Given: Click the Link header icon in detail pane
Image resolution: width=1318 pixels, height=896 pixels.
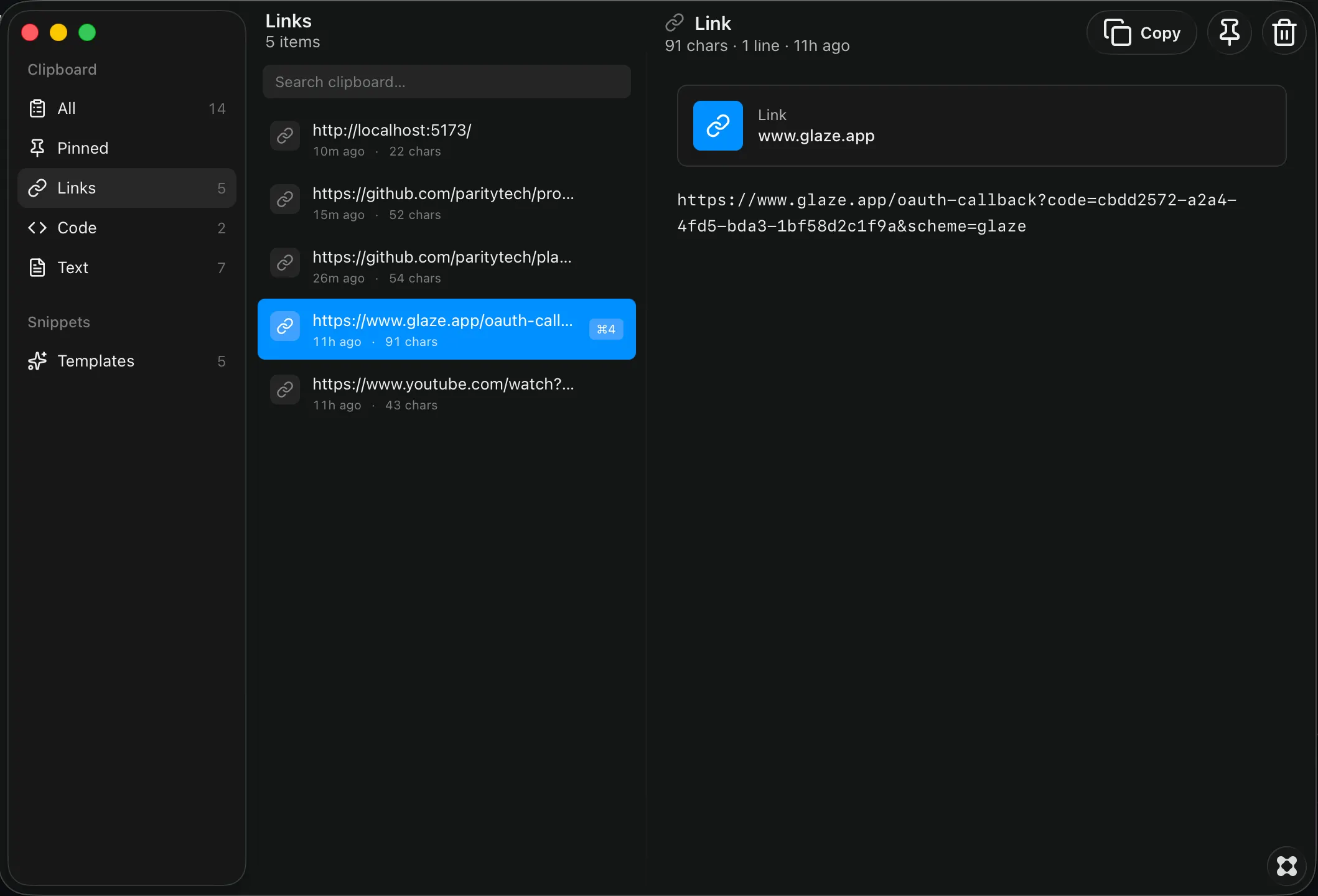Looking at the screenshot, I should coord(675,23).
